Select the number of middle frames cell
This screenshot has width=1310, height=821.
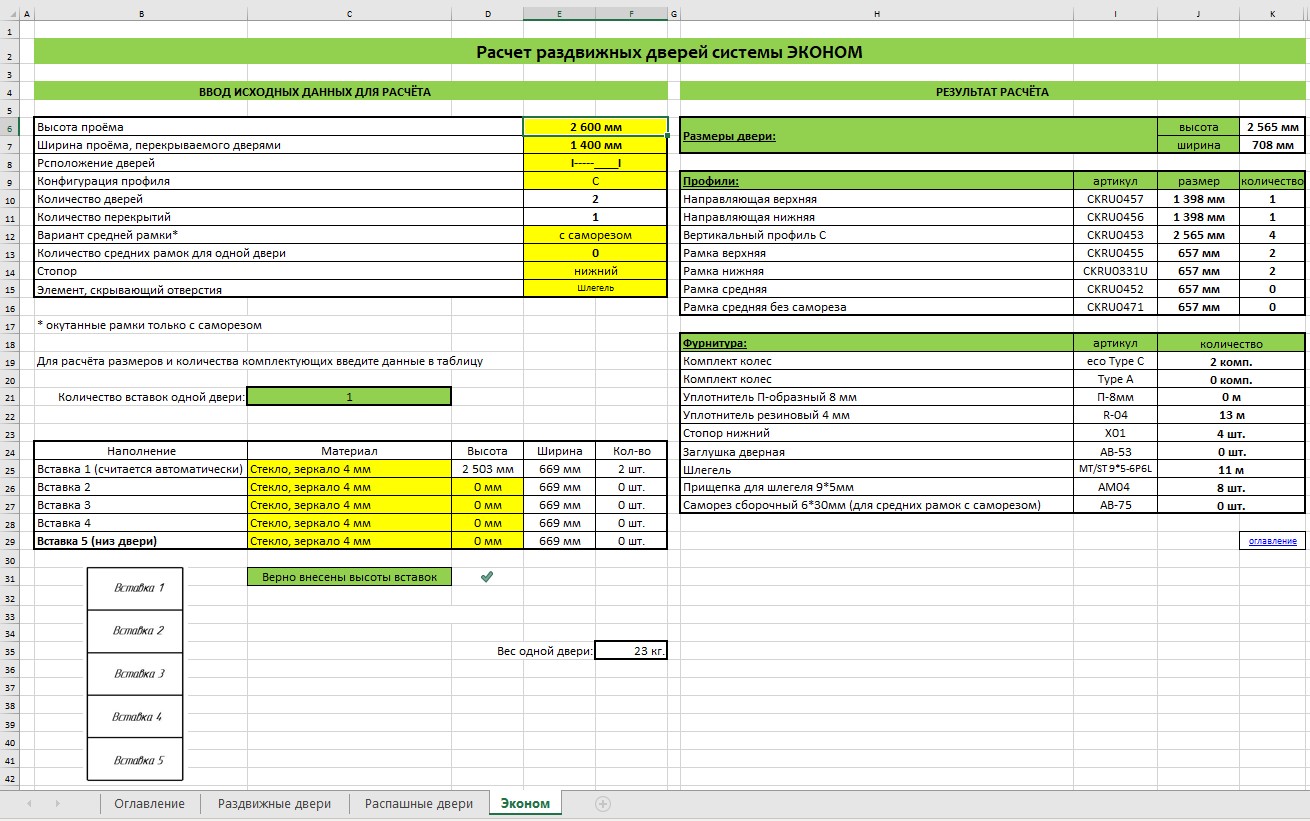coord(595,253)
